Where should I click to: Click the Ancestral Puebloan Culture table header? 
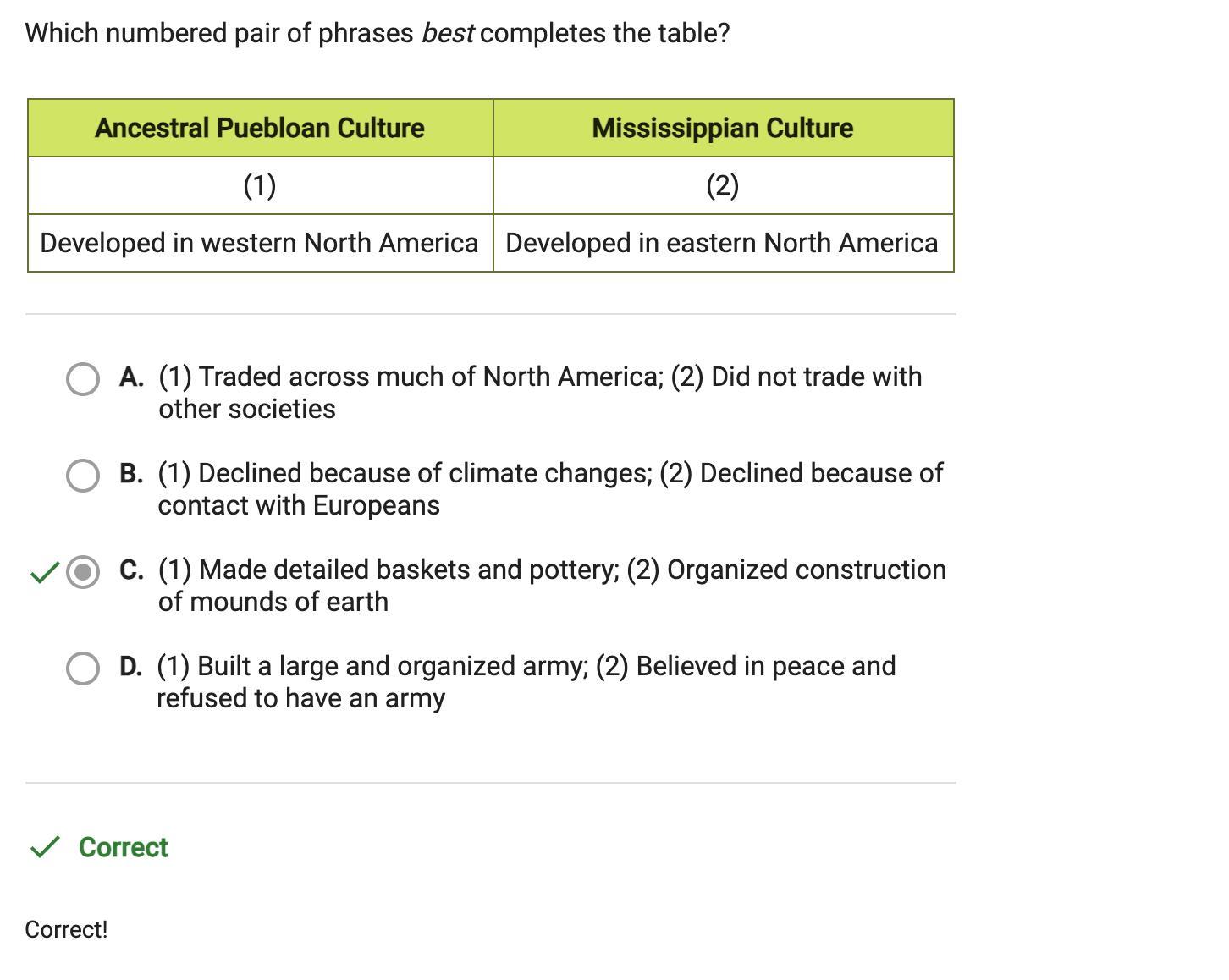pyautogui.click(x=261, y=128)
